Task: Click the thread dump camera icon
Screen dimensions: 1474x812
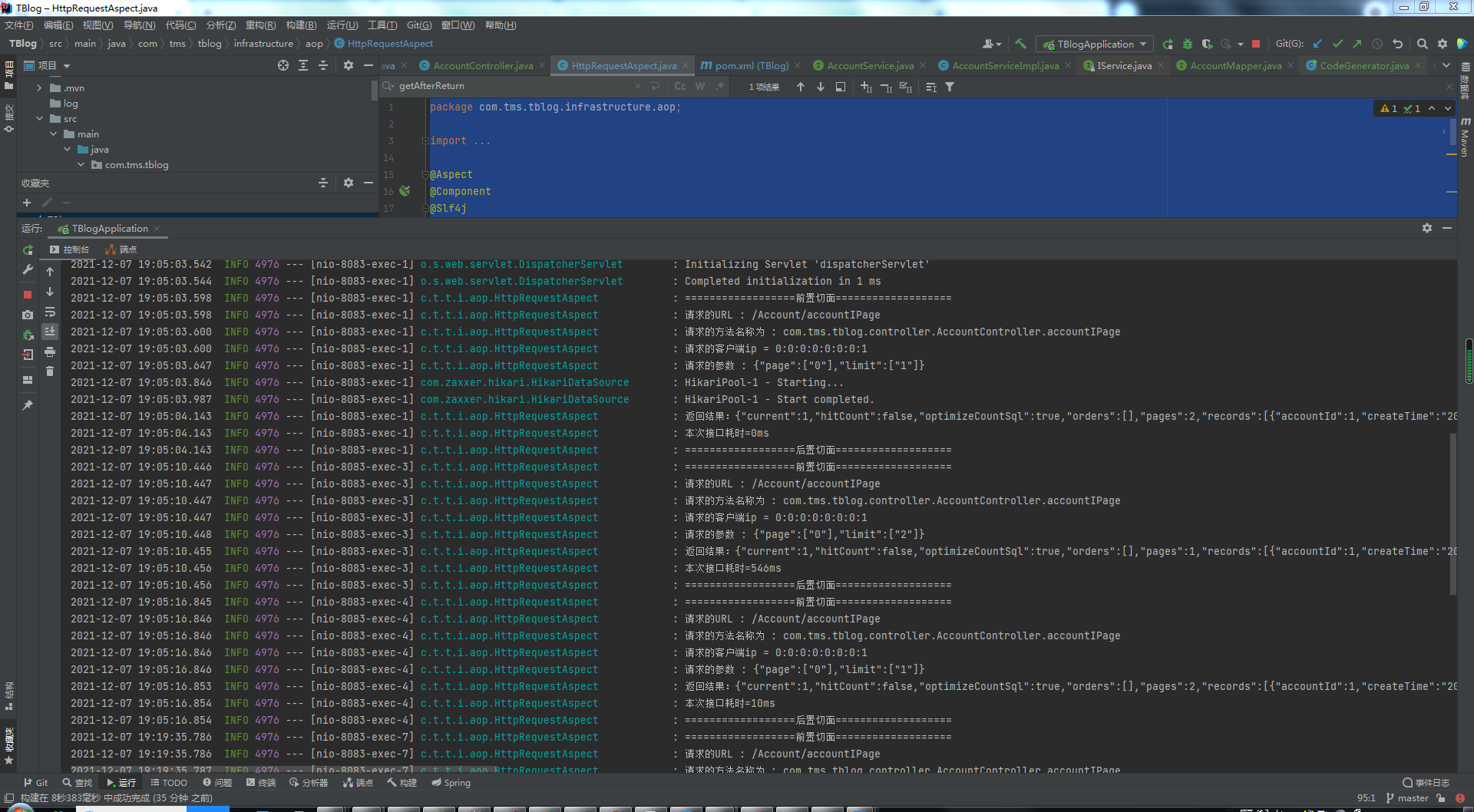Action: point(28,315)
